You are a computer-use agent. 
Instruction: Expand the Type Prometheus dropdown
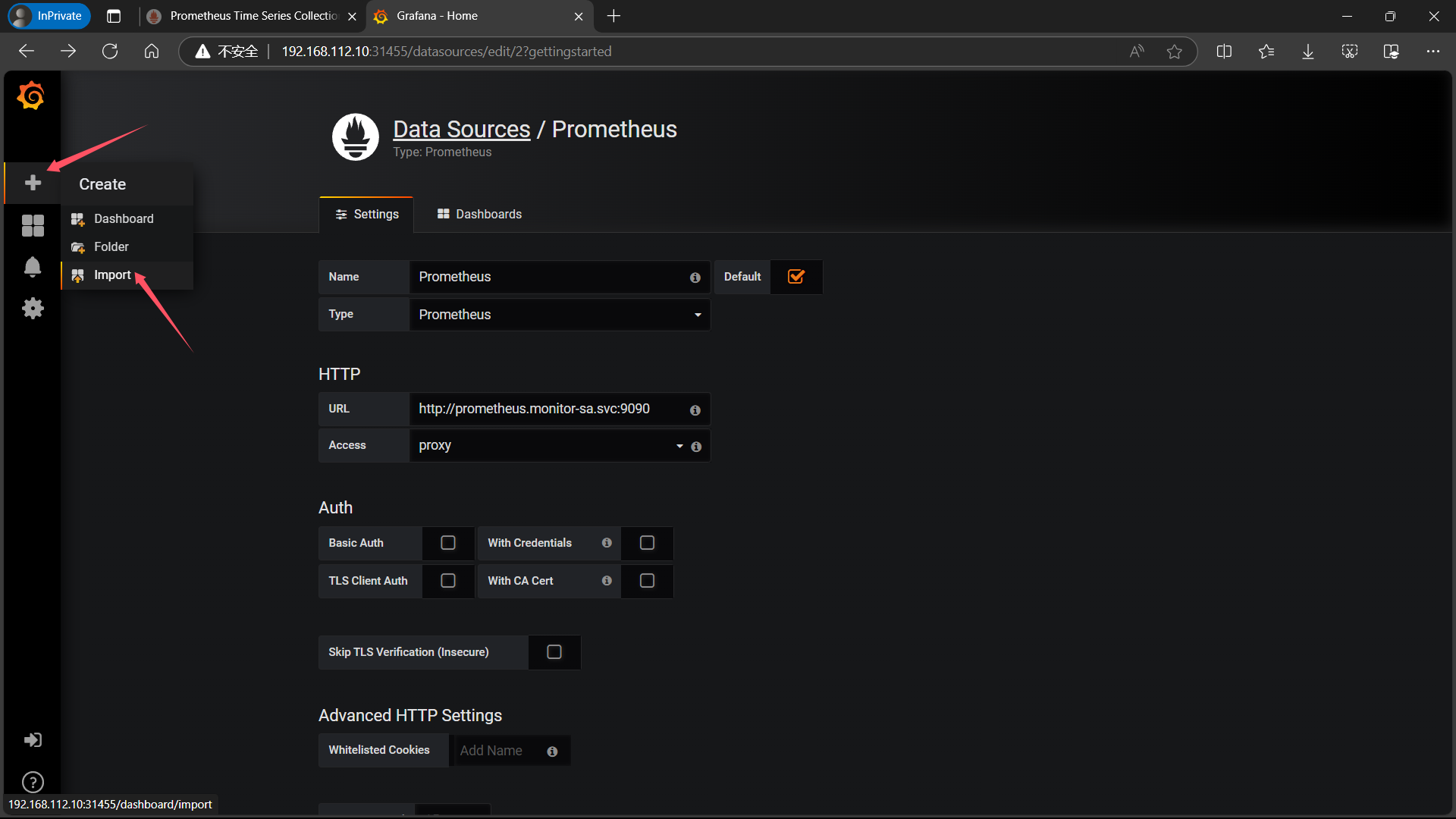point(559,315)
